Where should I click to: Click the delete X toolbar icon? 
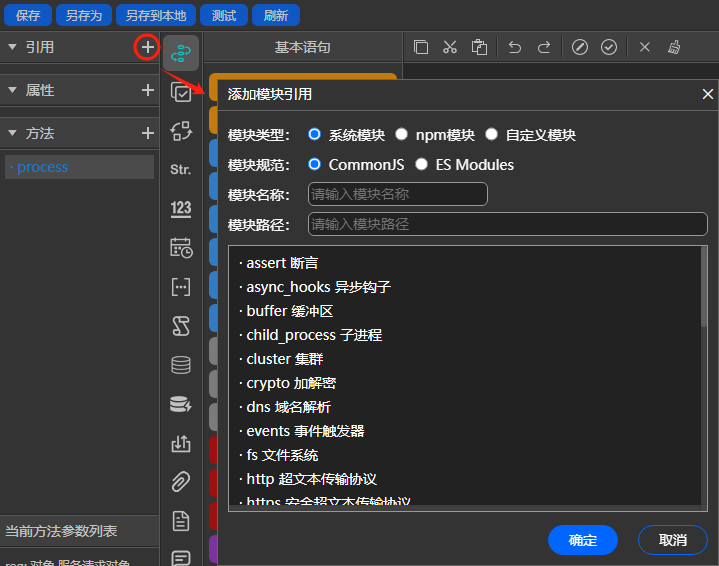click(x=645, y=47)
